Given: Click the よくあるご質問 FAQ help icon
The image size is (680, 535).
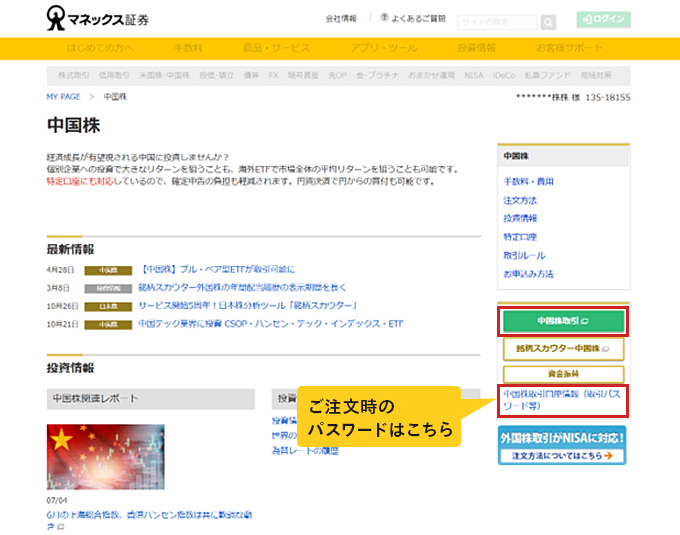Looking at the screenshot, I should pyautogui.click(x=384, y=18).
